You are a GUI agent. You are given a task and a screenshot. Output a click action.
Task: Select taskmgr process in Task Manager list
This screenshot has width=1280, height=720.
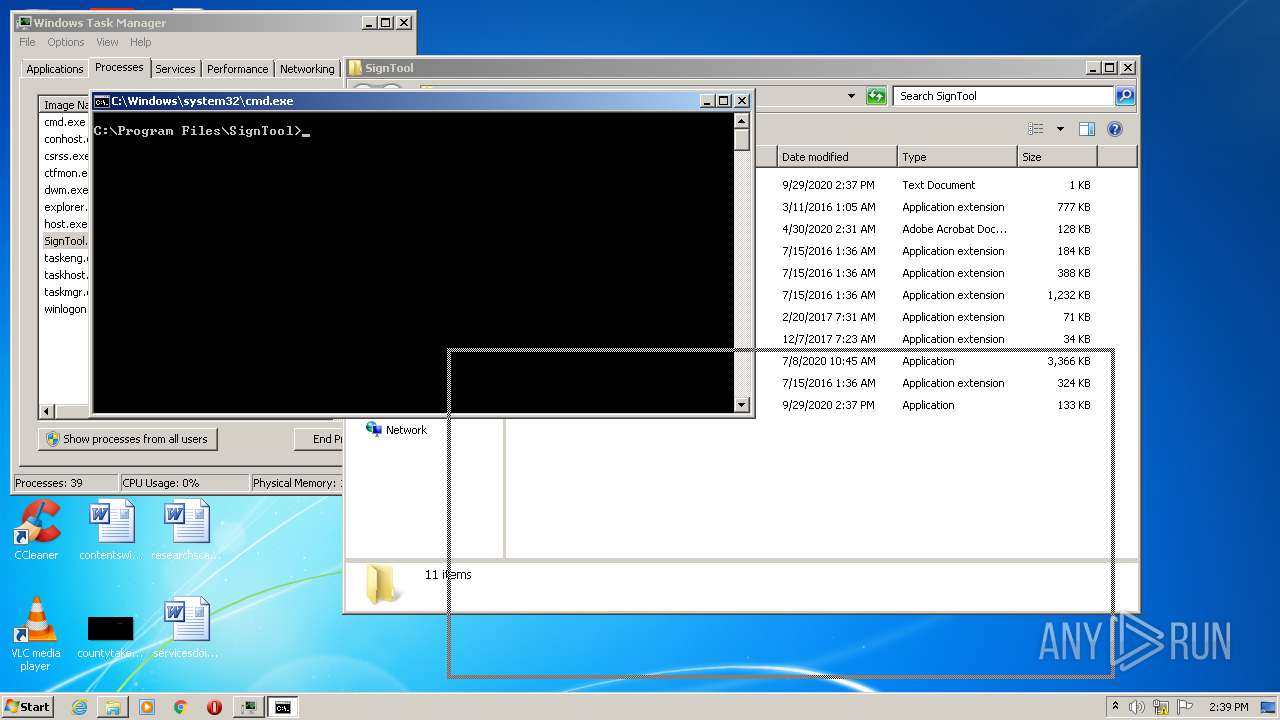(x=65, y=292)
